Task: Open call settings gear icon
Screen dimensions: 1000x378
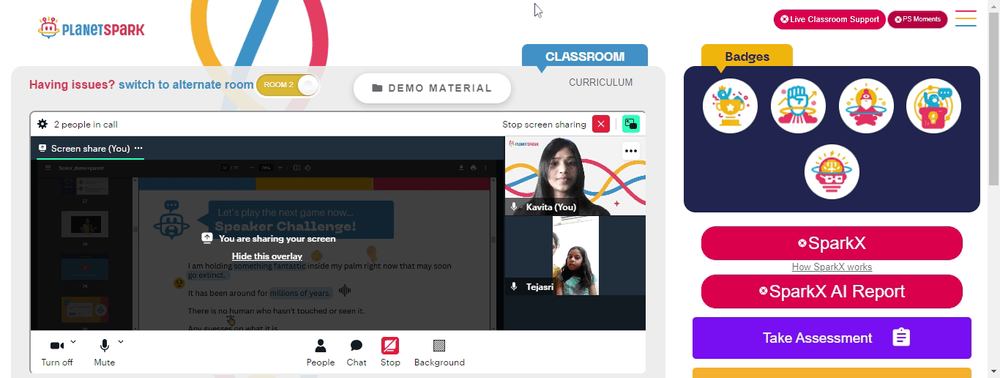Action: coord(43,124)
